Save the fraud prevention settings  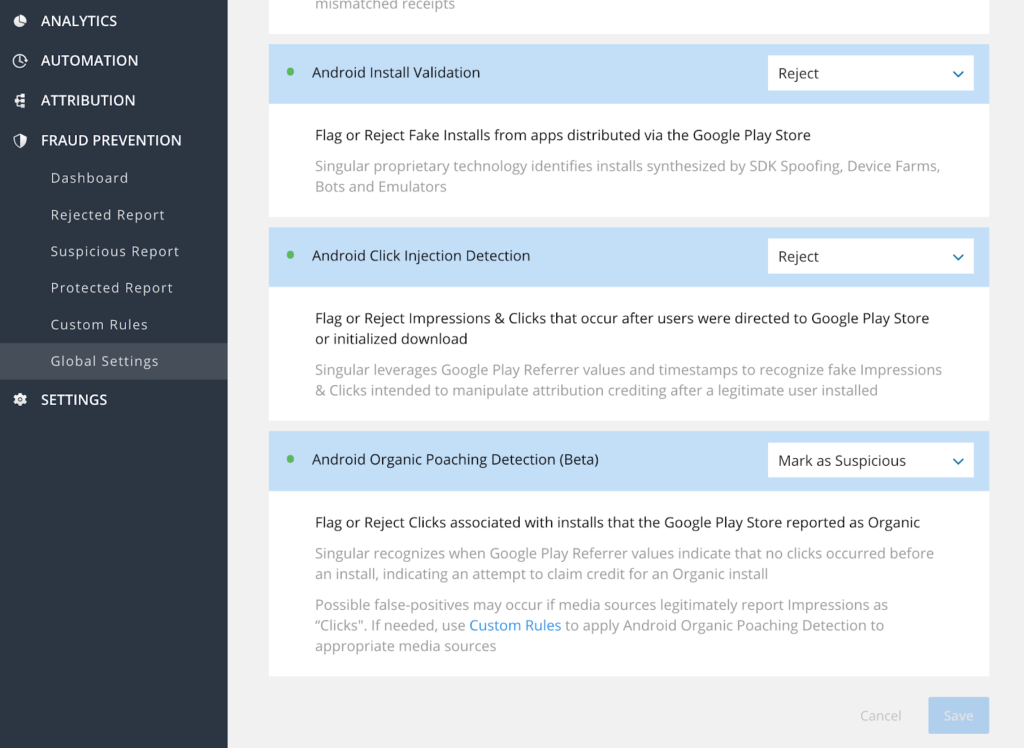[x=957, y=715]
